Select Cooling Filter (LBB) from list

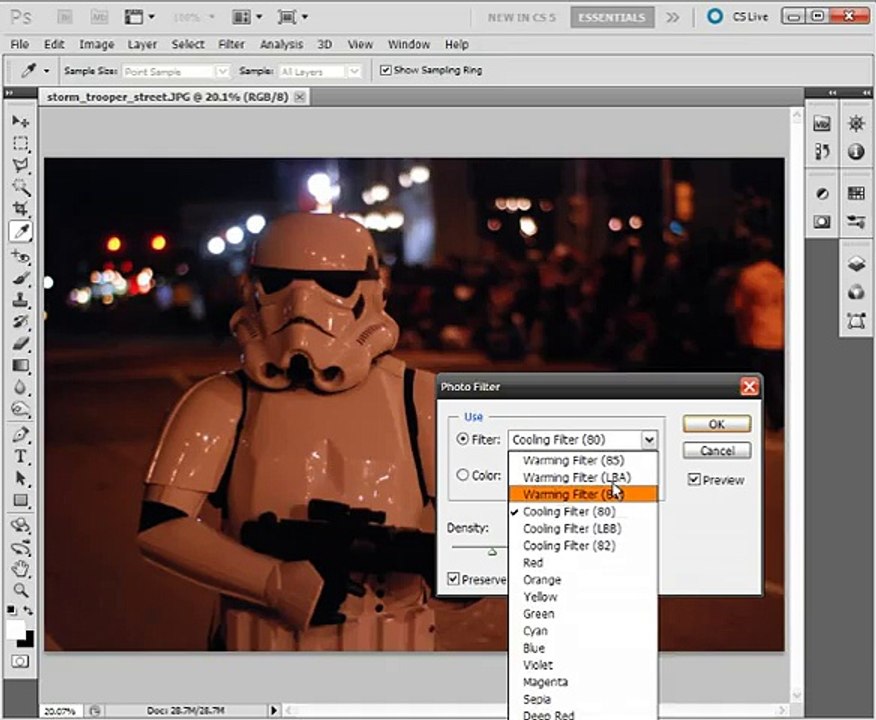pyautogui.click(x=583, y=528)
